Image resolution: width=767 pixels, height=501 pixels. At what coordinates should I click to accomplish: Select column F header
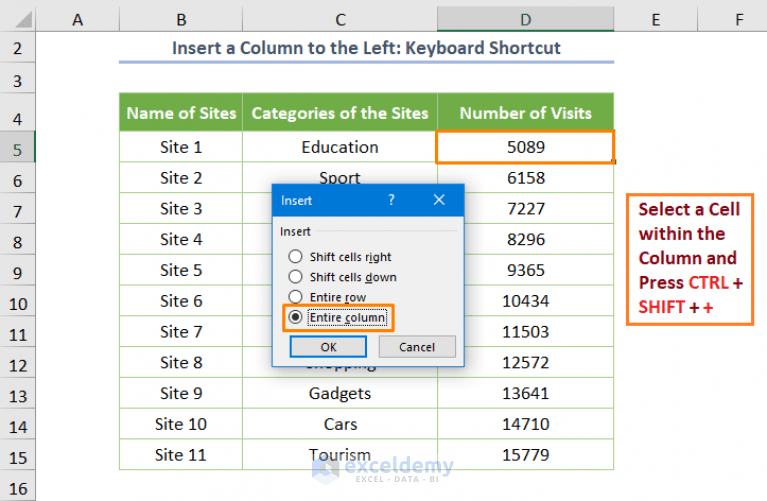click(732, 20)
